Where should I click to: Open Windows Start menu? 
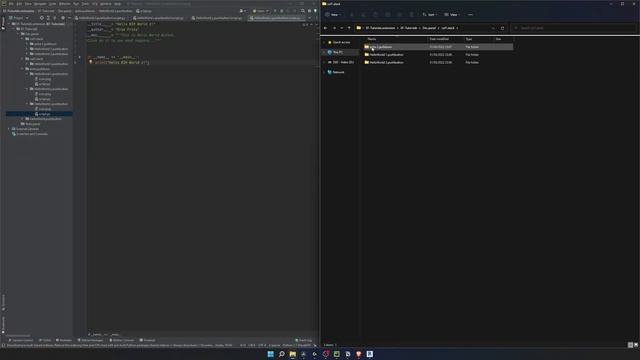coord(271,354)
